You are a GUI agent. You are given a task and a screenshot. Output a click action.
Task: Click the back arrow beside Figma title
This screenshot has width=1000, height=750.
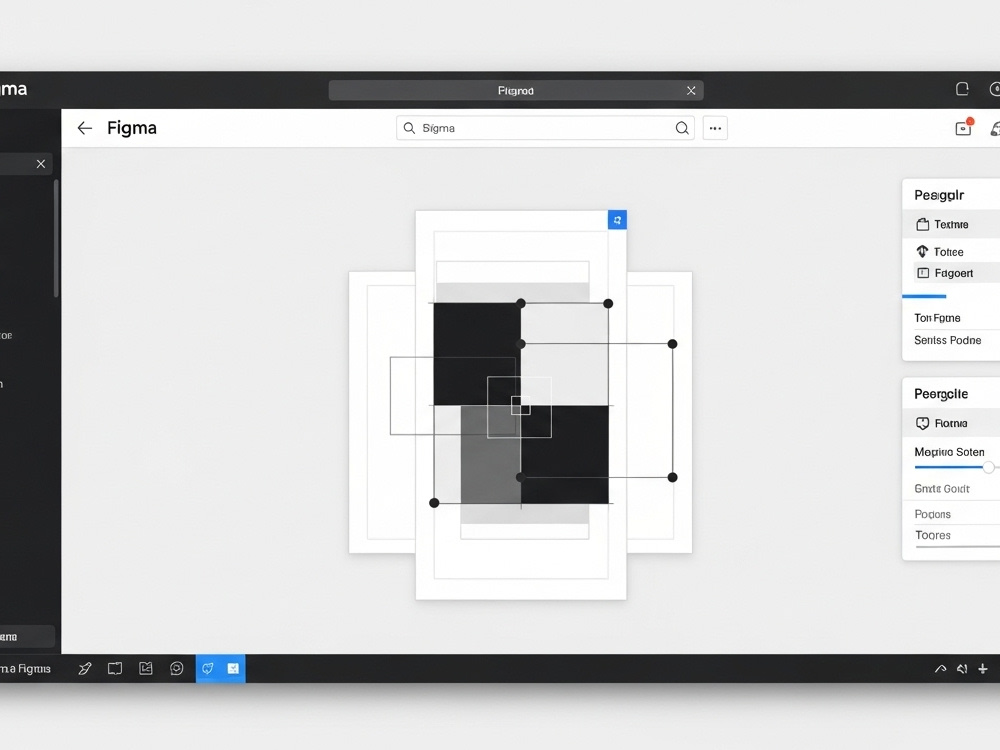[84, 128]
